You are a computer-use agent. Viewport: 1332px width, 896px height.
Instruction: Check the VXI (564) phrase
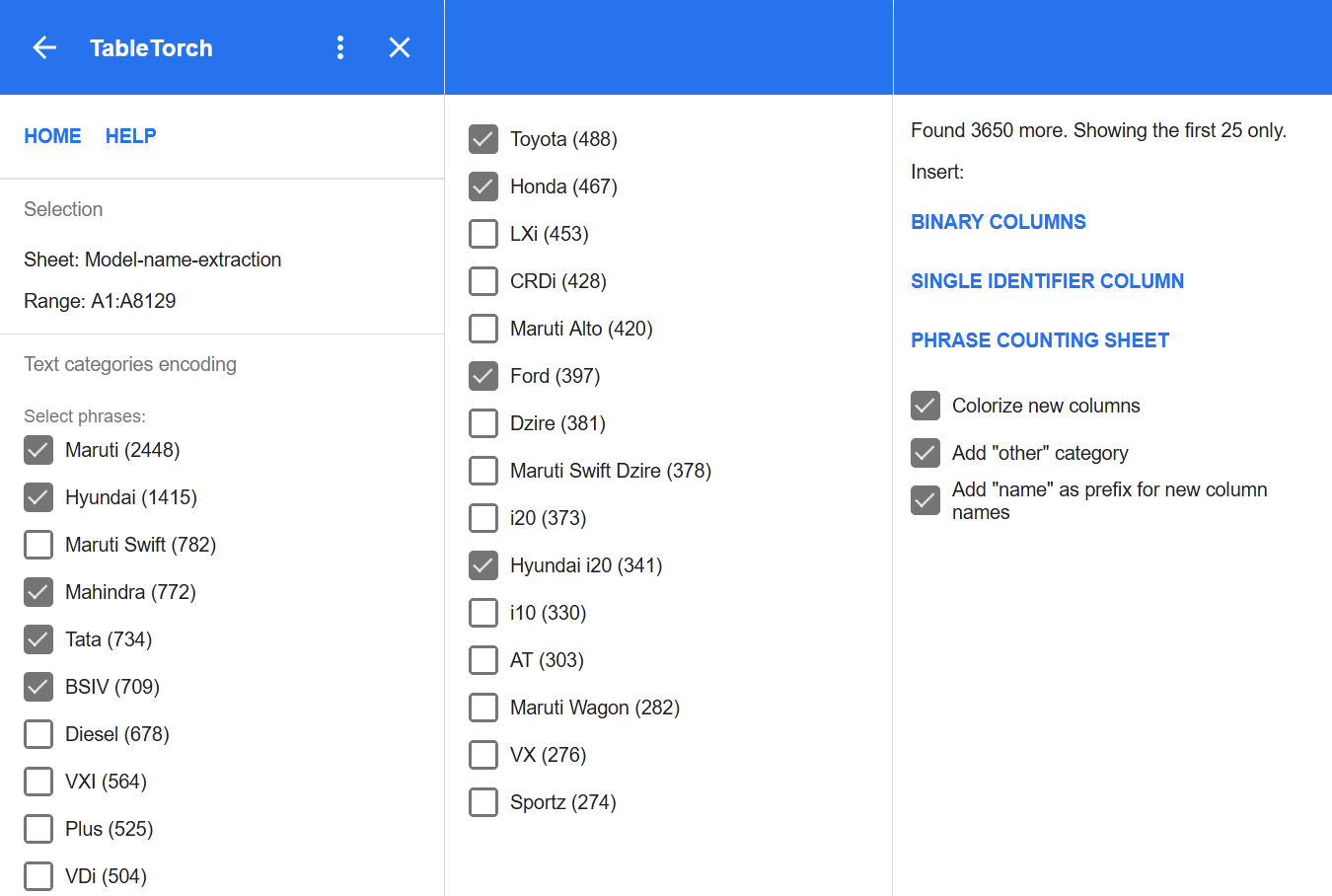pos(38,782)
